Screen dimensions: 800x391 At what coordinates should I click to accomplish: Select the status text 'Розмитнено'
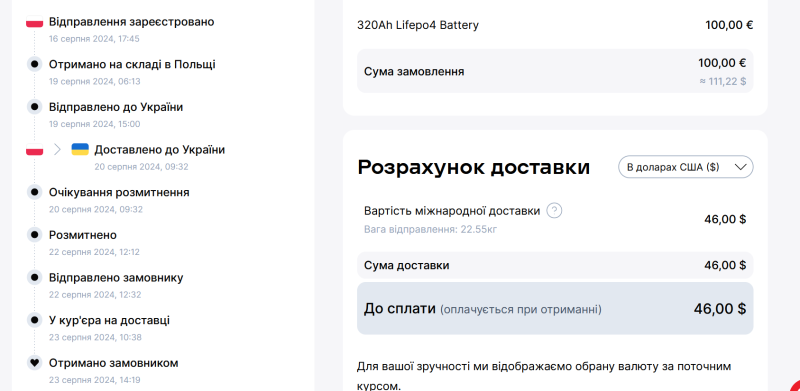(x=83, y=235)
